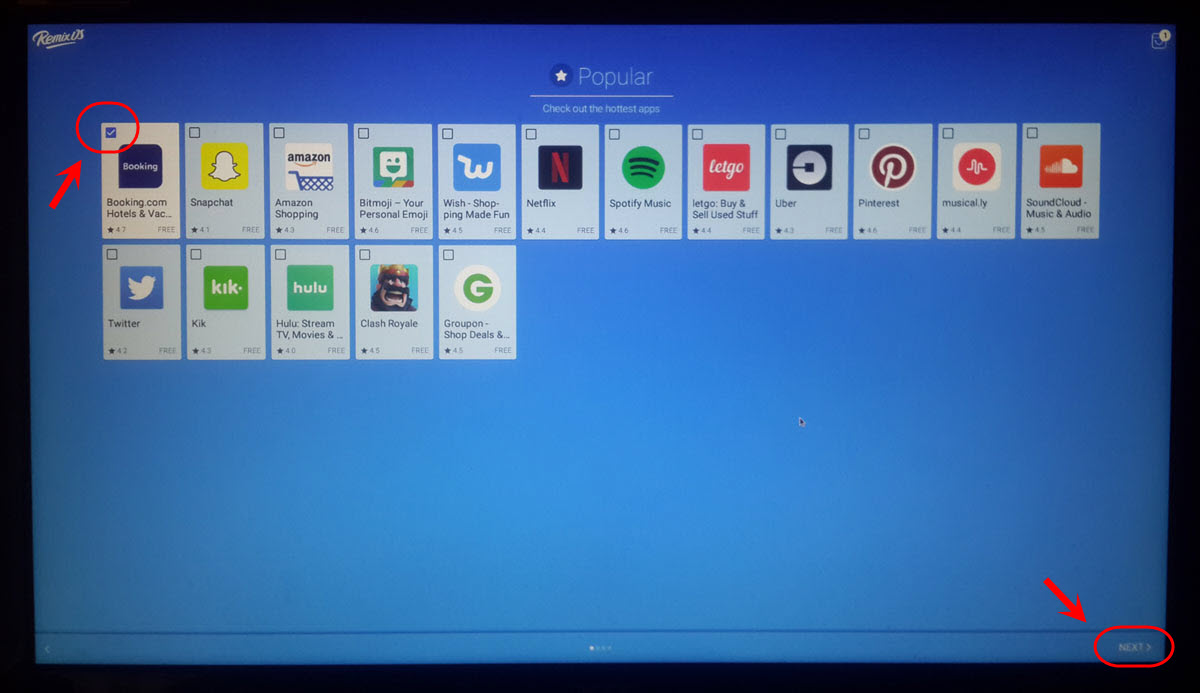The image size is (1200, 693).
Task: Click the star icon beside Popular heading
Action: (561, 76)
